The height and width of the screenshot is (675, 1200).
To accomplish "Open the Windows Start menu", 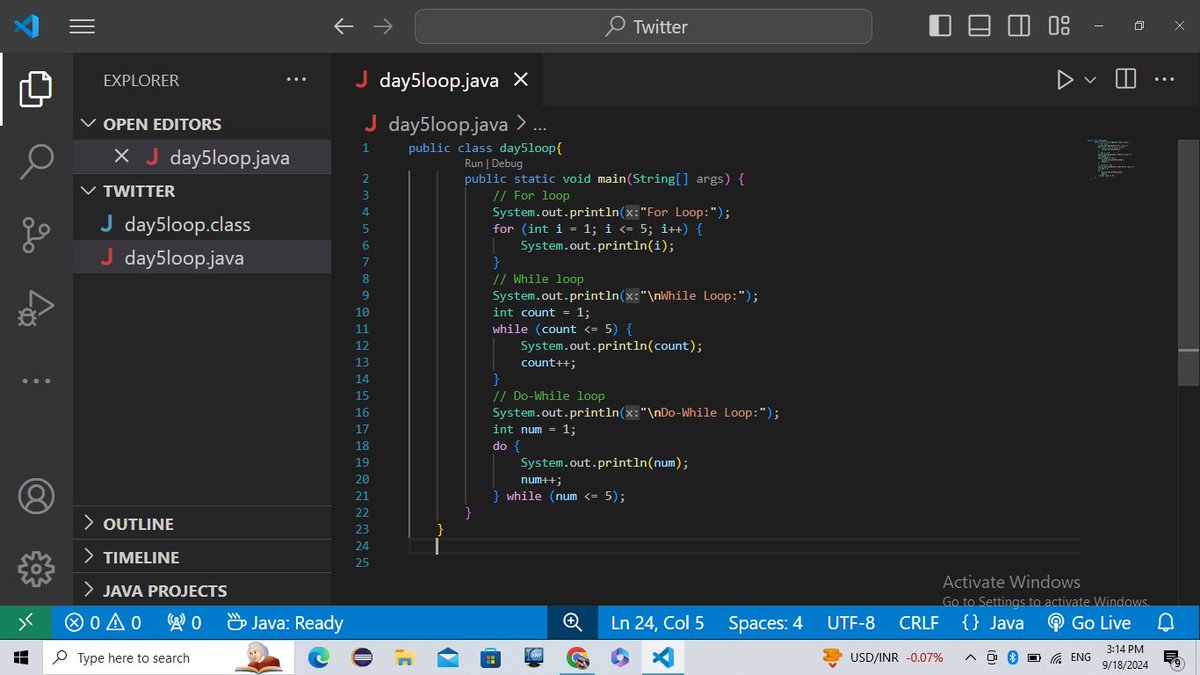I will pyautogui.click(x=22, y=657).
